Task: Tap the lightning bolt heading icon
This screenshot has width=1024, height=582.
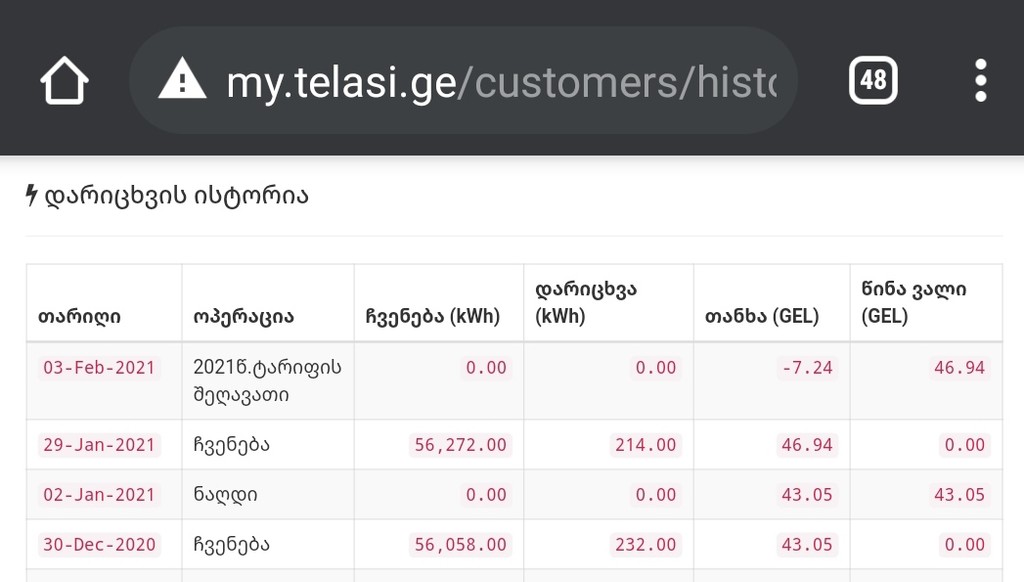Action: 31,196
